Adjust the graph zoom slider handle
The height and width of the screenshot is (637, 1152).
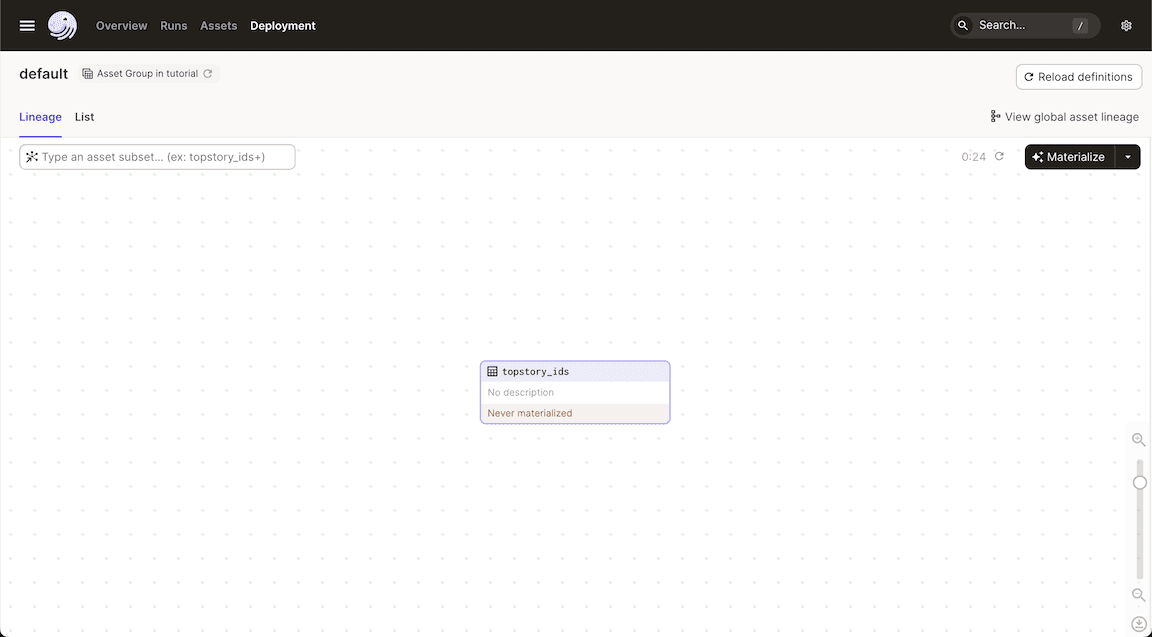[x=1139, y=482]
